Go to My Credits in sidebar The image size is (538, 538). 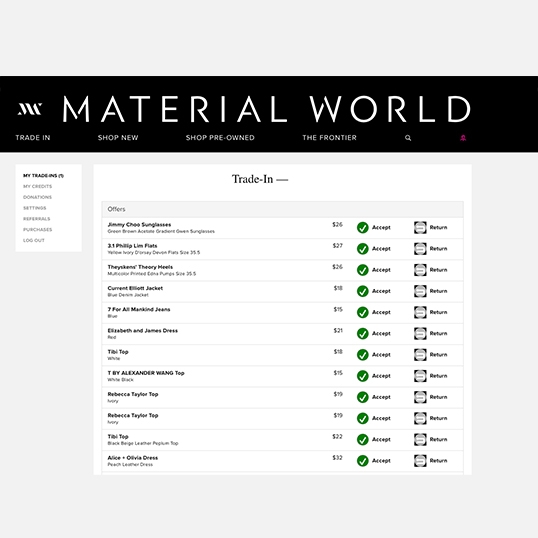tap(37, 186)
